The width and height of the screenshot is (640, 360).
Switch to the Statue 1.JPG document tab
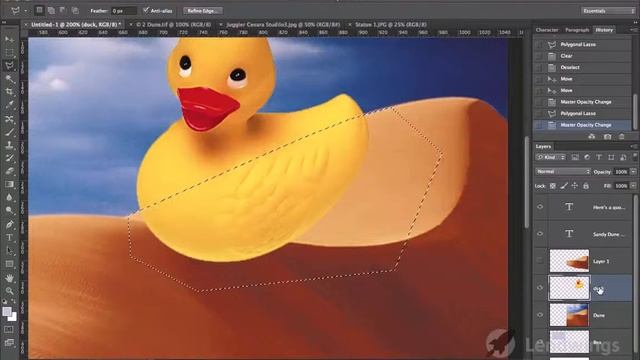391,24
